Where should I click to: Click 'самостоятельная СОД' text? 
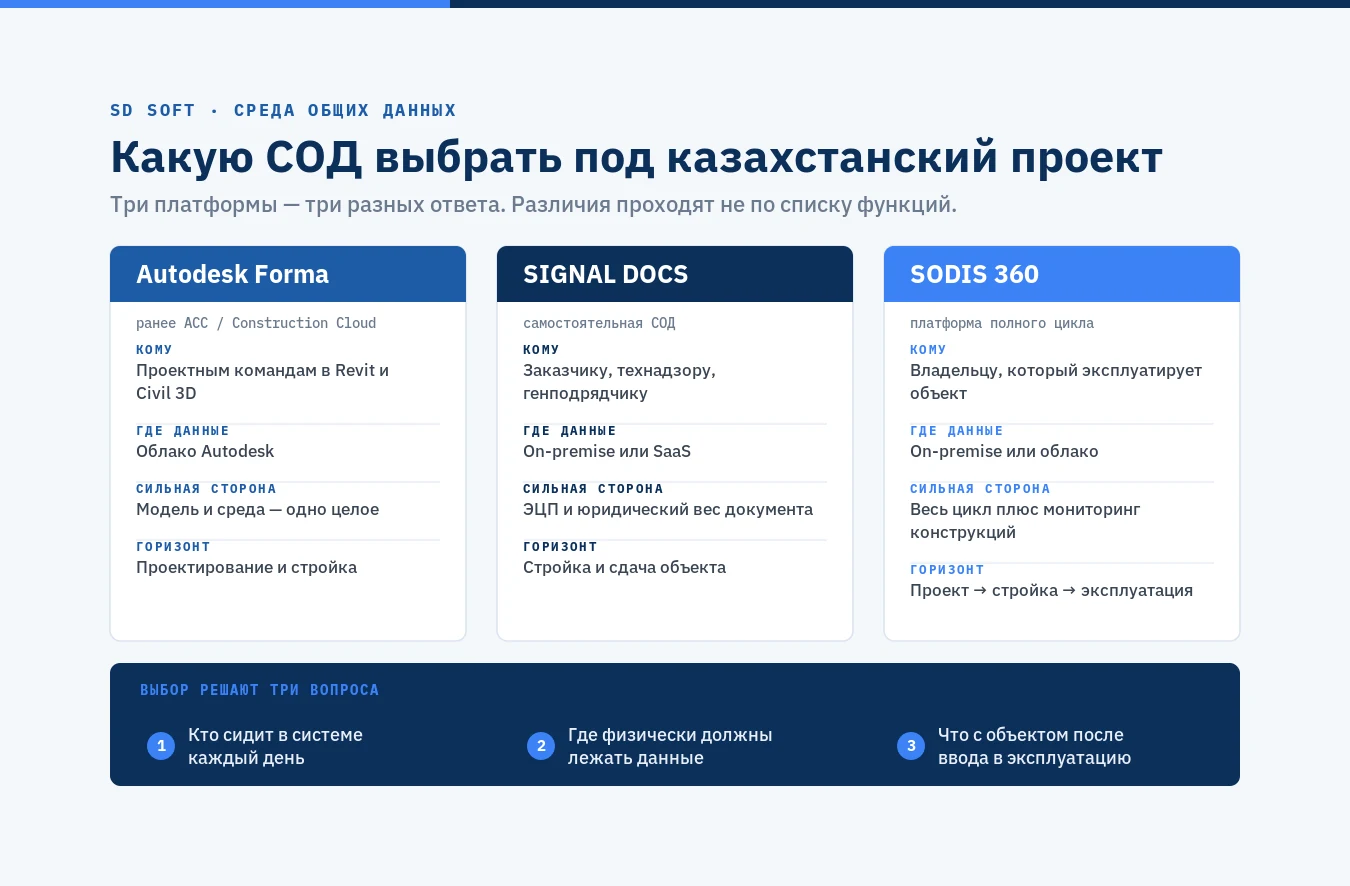[599, 323]
